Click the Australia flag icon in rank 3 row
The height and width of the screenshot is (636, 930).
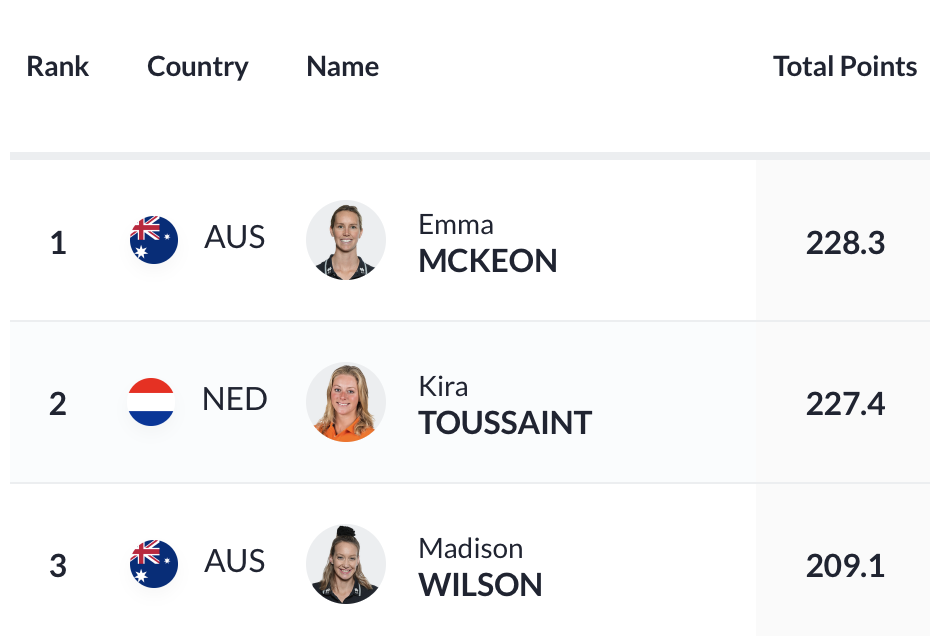click(154, 564)
